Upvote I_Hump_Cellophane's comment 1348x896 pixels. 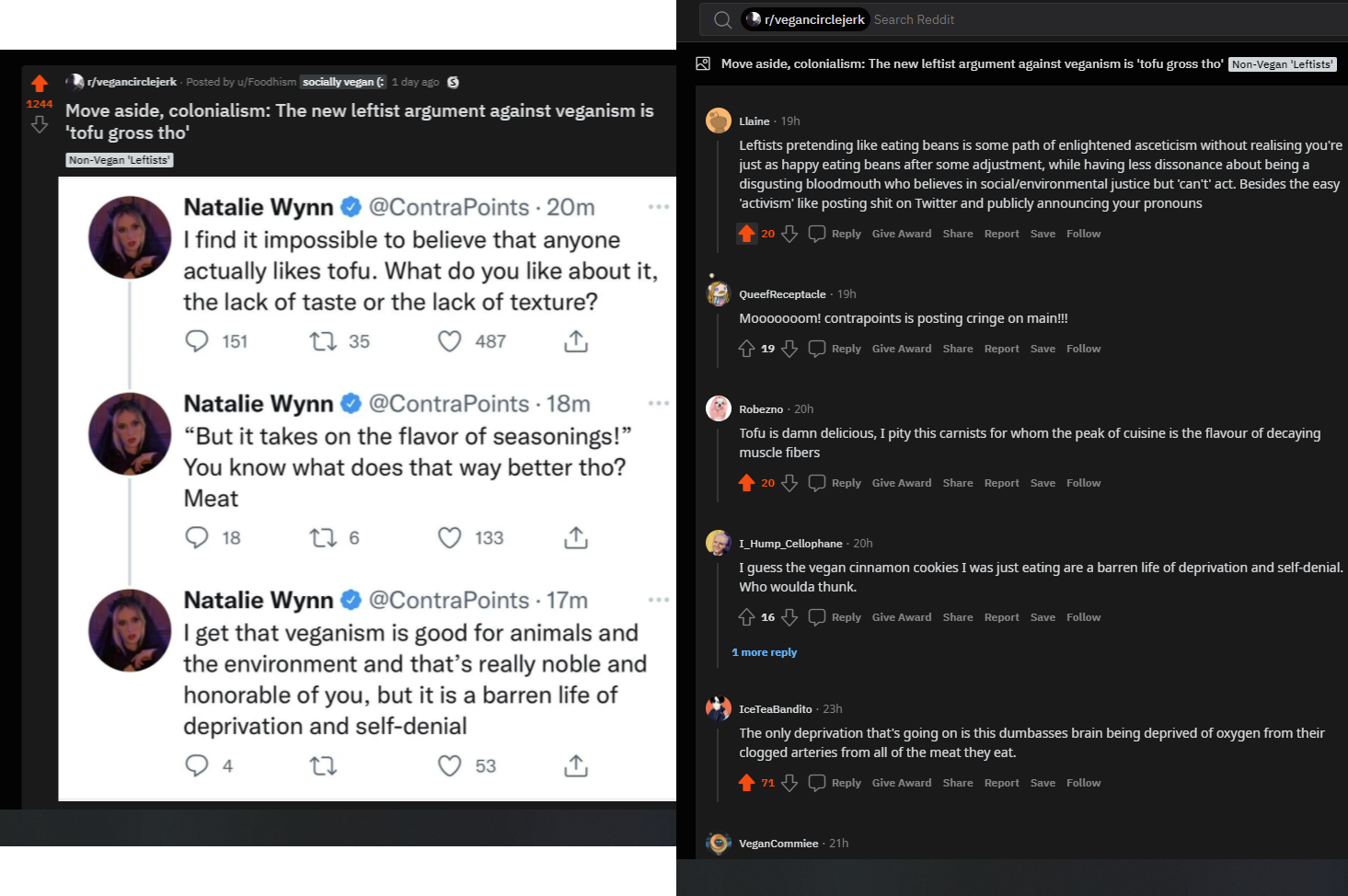click(746, 617)
